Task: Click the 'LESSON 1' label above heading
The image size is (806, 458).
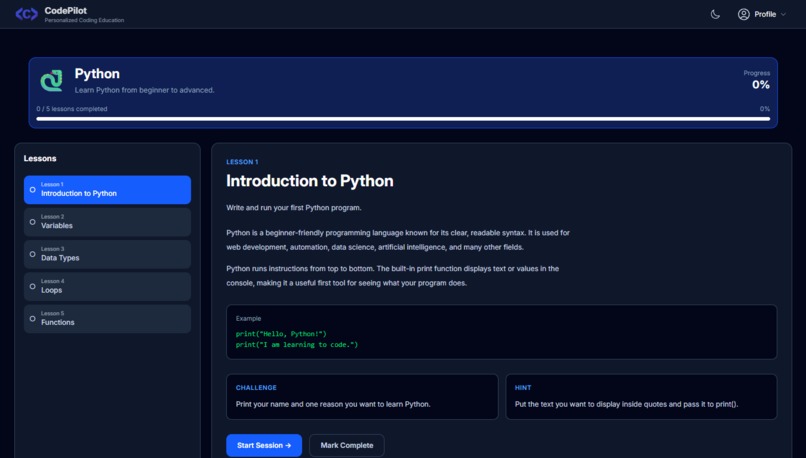Action: [242, 162]
